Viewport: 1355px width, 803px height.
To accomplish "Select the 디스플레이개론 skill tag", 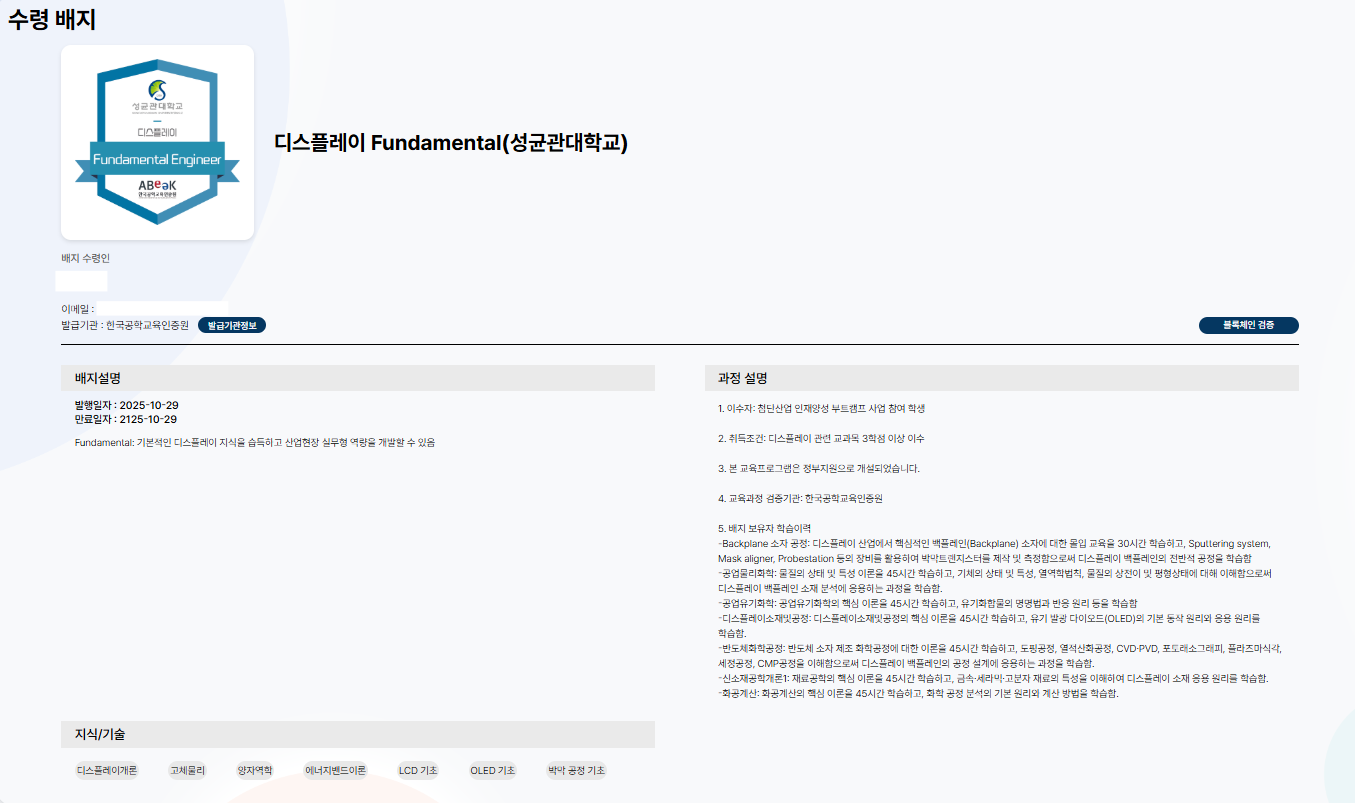I will click(x=107, y=771).
